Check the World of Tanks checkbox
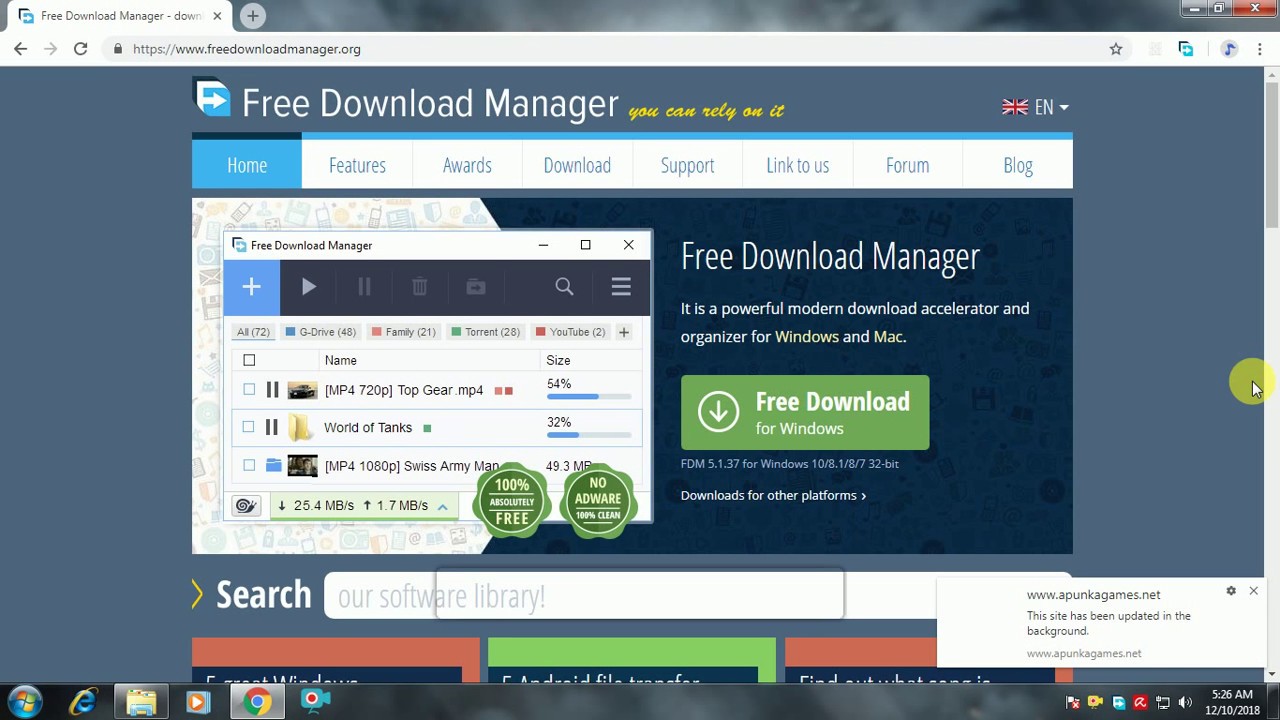Viewport: 1280px width, 720px height. pyautogui.click(x=248, y=427)
